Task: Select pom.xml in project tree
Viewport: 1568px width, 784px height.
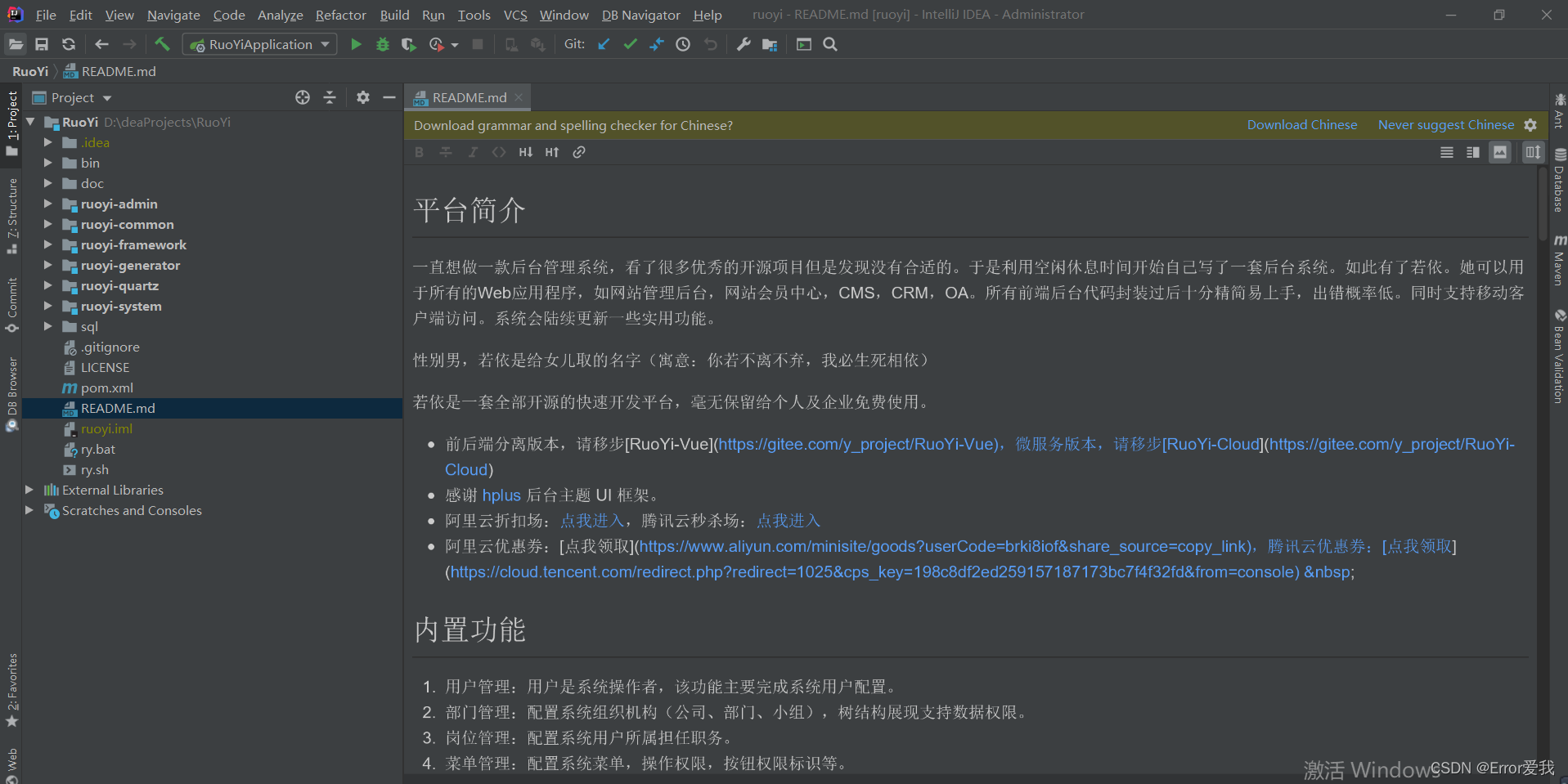Action: pyautogui.click(x=106, y=388)
